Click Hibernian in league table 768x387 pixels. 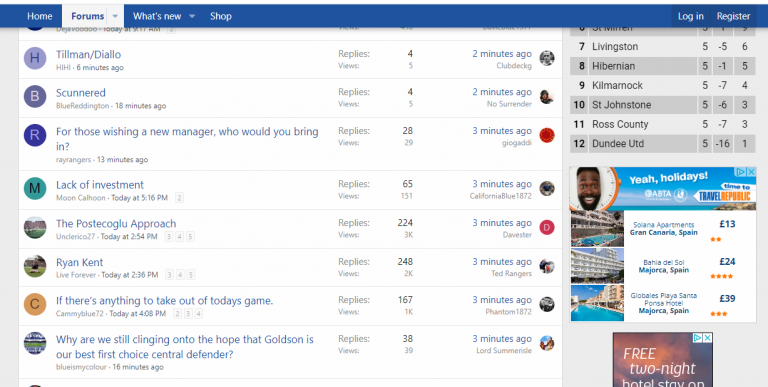613,66
